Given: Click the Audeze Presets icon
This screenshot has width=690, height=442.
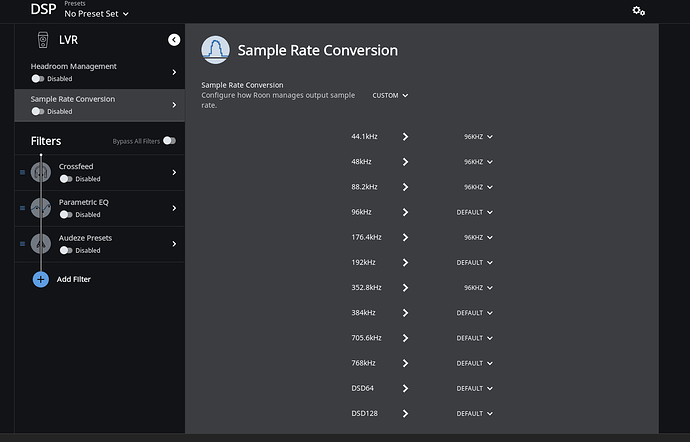Looking at the screenshot, I should pos(40,243).
